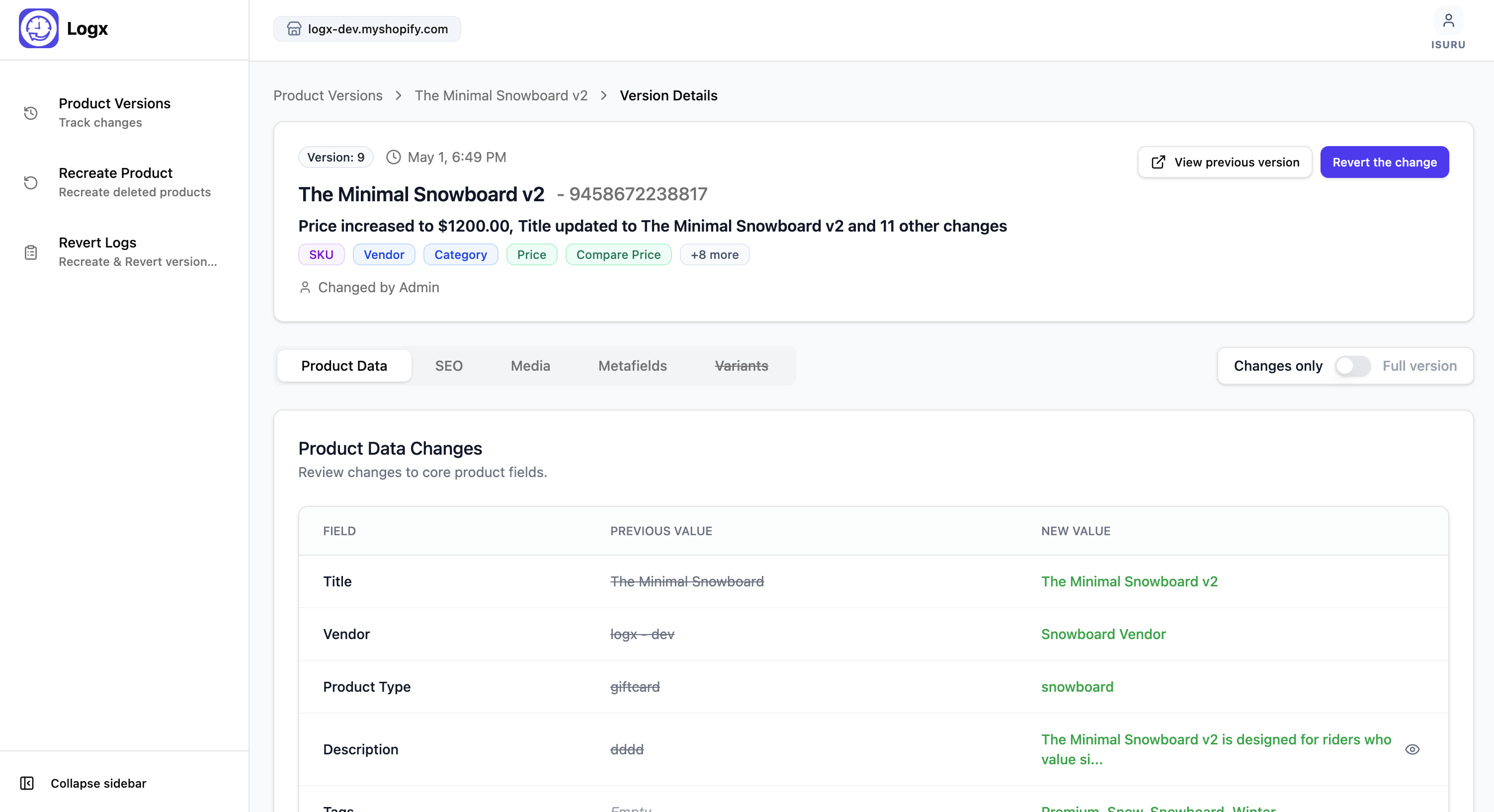Image resolution: width=1494 pixels, height=812 pixels.
Task: Click the PREVIOUS VALUE column header
Action: pyautogui.click(x=661, y=531)
